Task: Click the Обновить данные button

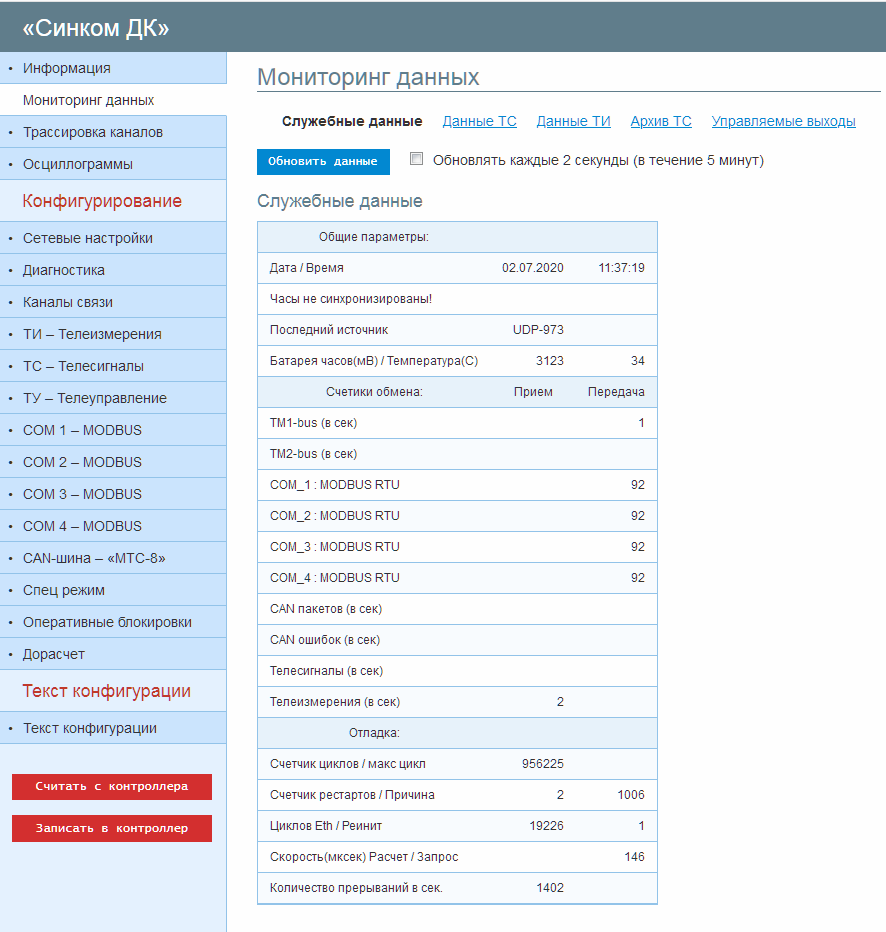Action: coord(323,161)
